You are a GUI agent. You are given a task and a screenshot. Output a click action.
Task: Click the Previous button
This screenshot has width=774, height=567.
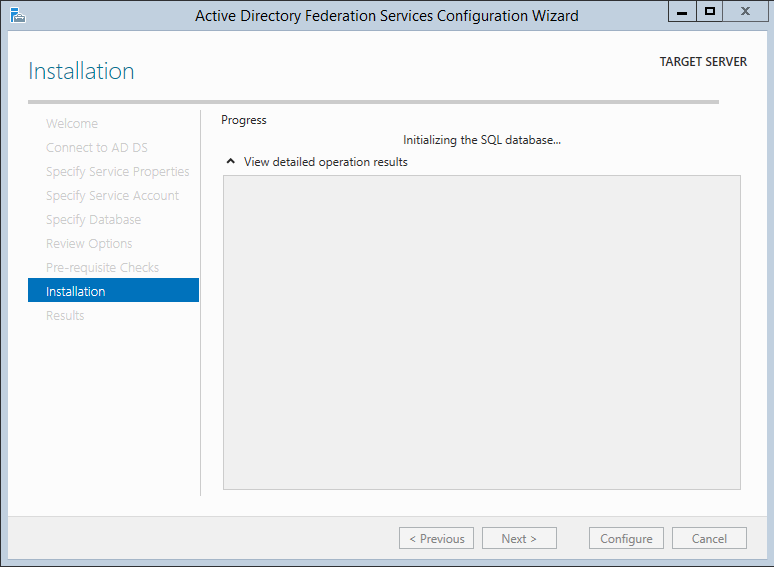click(x=437, y=538)
